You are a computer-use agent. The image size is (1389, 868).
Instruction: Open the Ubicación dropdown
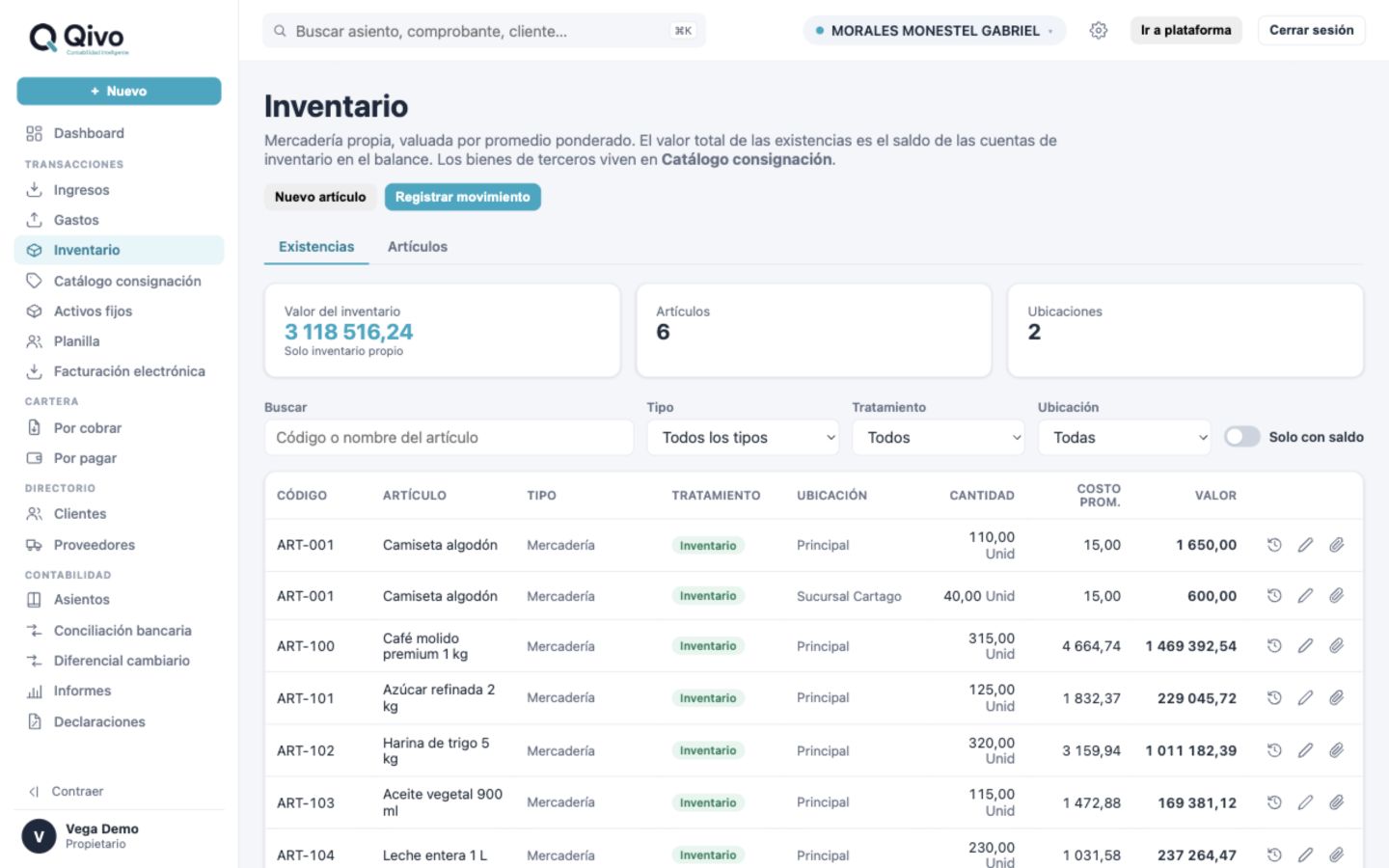[x=1125, y=438]
